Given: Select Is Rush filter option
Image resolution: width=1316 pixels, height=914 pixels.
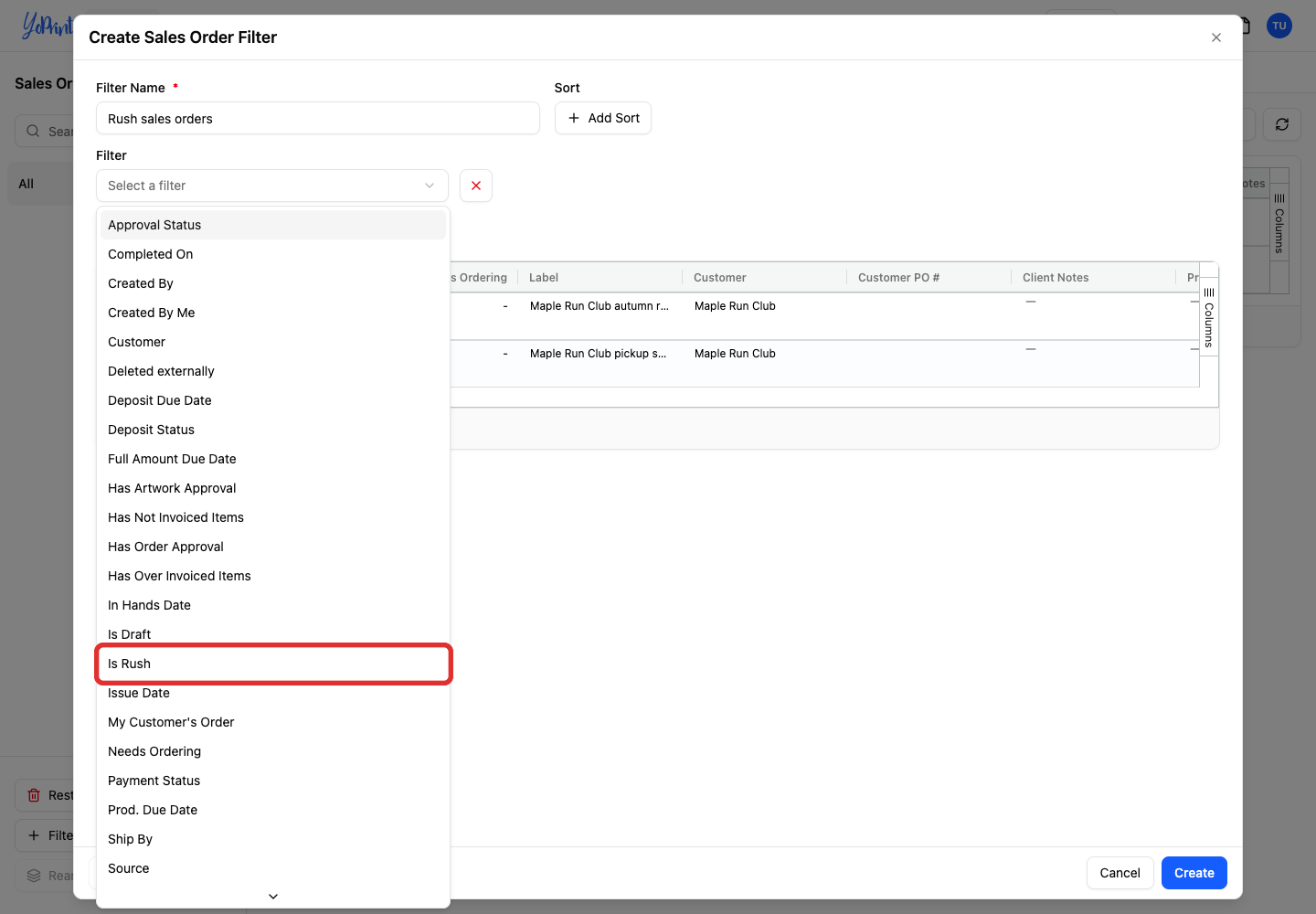Looking at the screenshot, I should click(273, 664).
